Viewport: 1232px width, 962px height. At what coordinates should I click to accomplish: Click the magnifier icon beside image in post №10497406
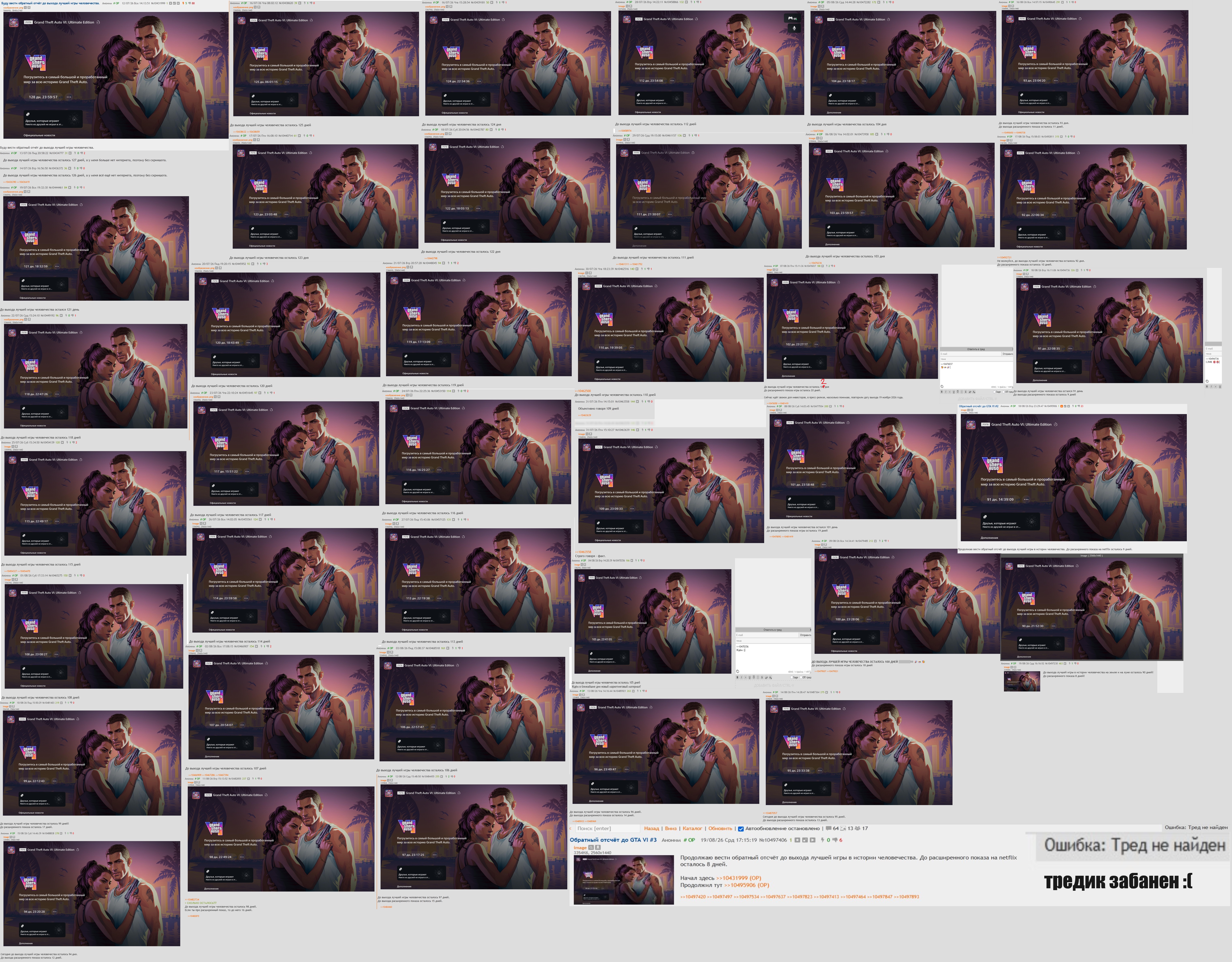tap(591, 848)
